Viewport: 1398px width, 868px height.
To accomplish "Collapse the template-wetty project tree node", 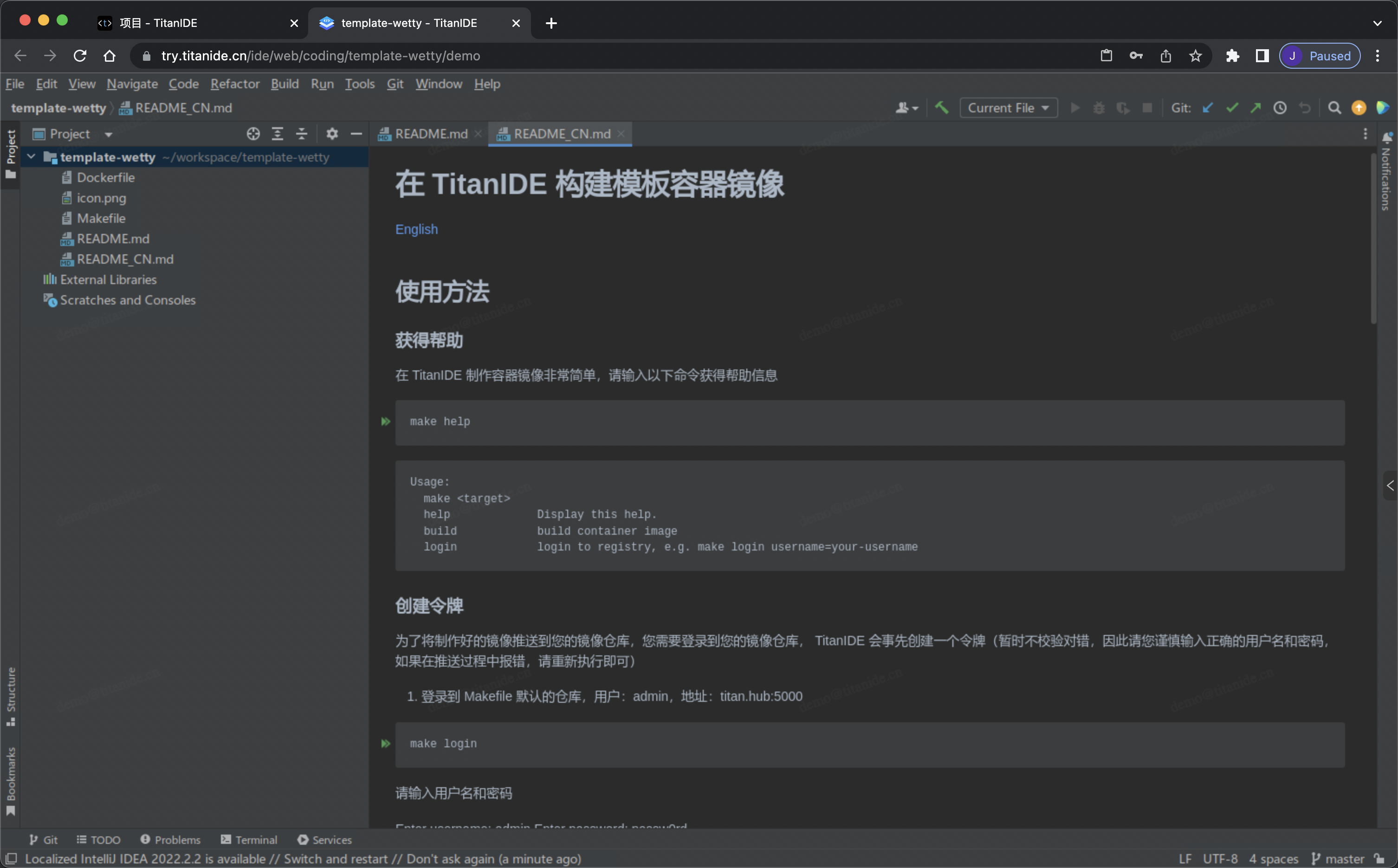I will point(32,157).
